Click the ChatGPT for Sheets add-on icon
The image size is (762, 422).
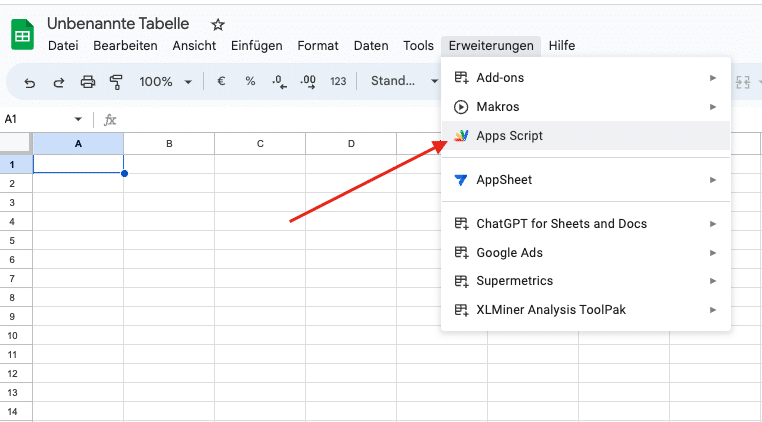461,224
